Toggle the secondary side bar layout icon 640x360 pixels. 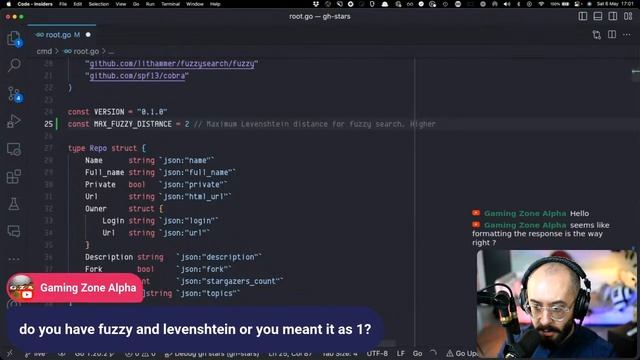[613, 16]
